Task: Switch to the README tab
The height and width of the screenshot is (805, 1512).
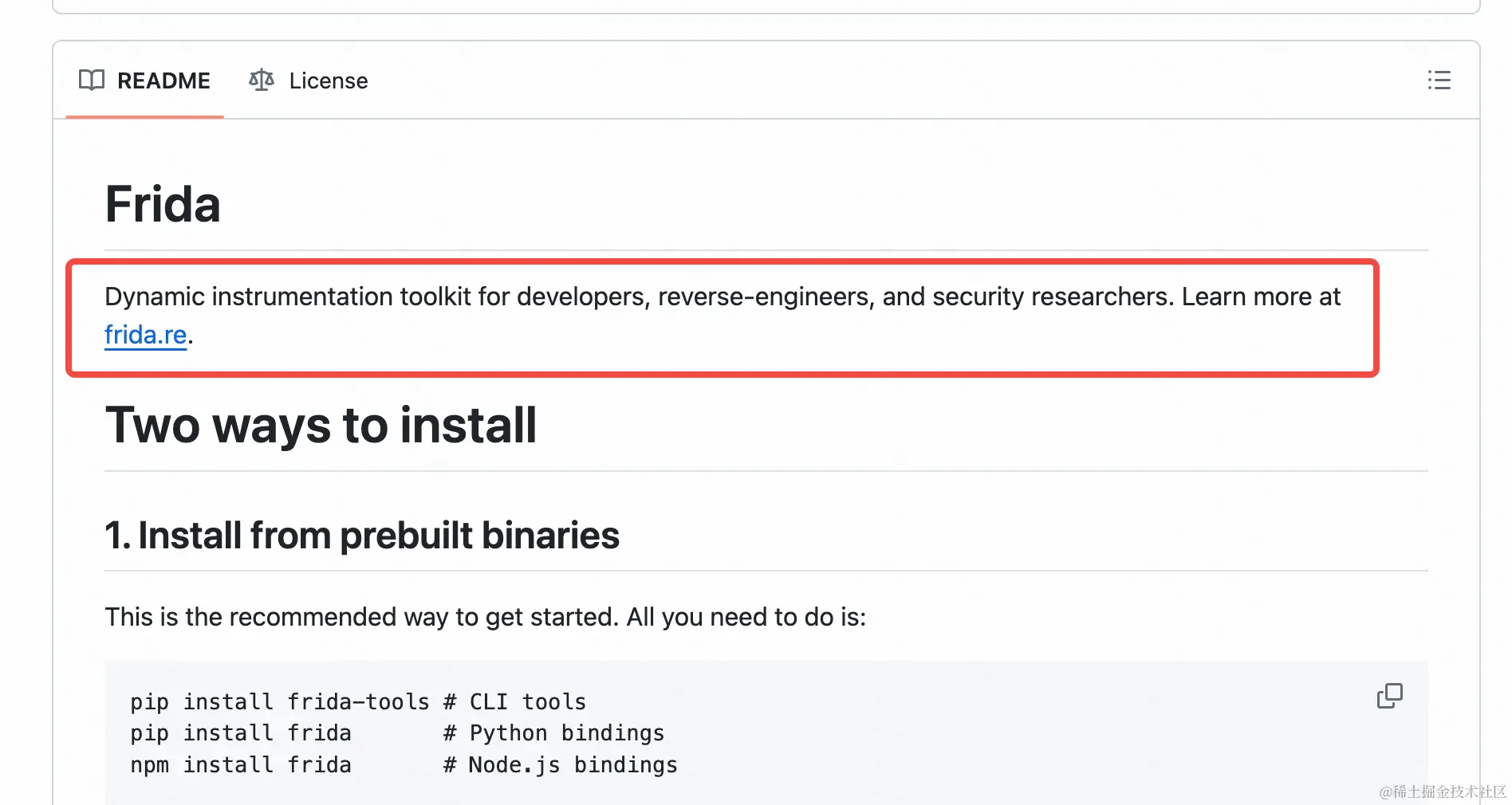Action: (x=163, y=80)
